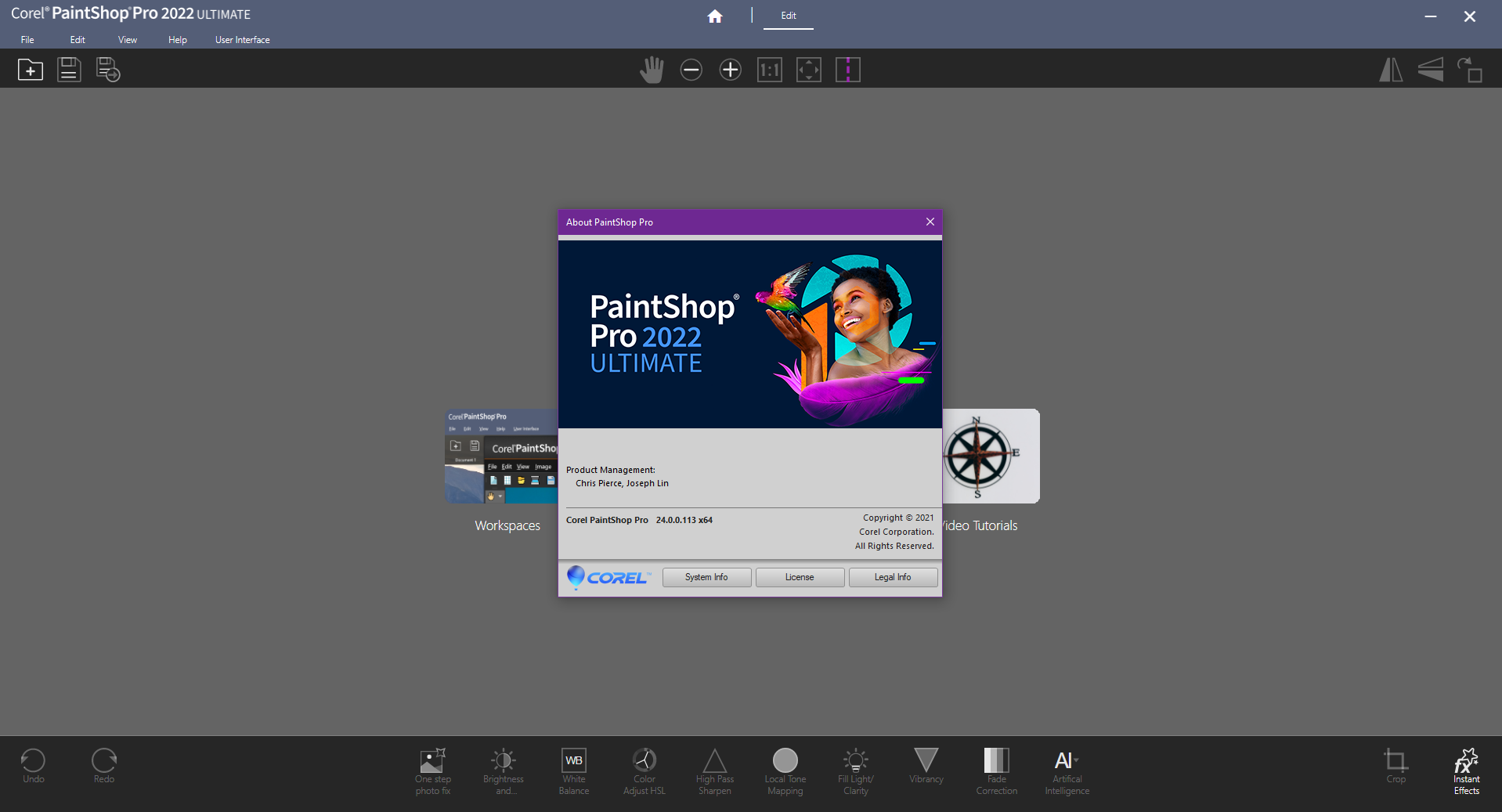The height and width of the screenshot is (812, 1502).
Task: Open Color Adjust HSL tool
Action: [x=644, y=771]
